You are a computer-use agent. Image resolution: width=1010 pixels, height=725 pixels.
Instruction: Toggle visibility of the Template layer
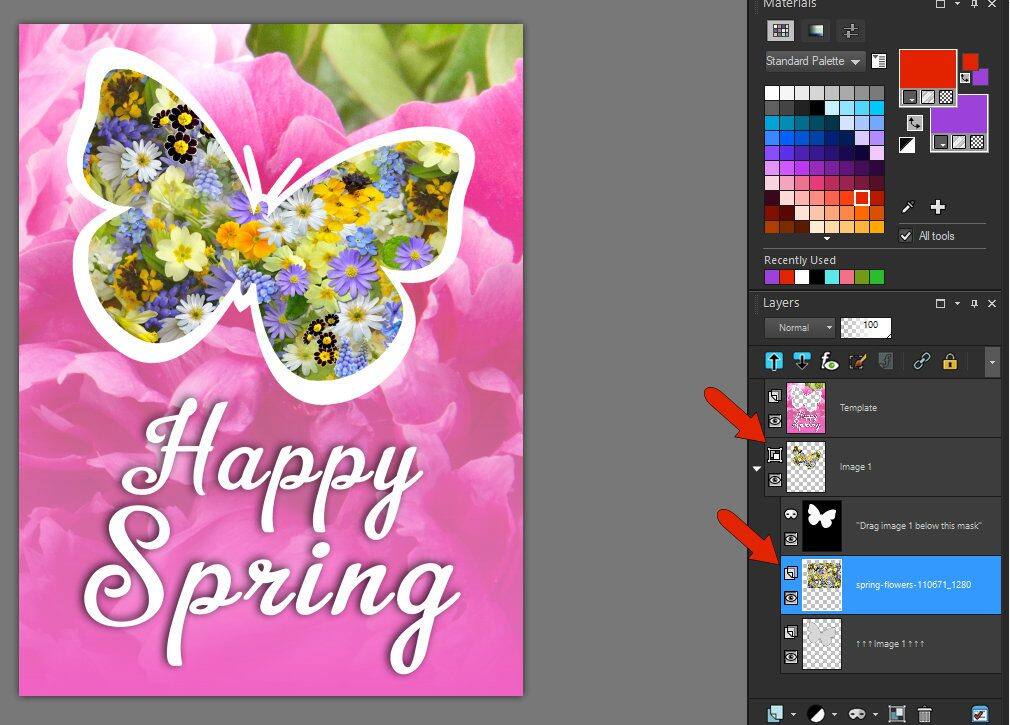tap(775, 422)
